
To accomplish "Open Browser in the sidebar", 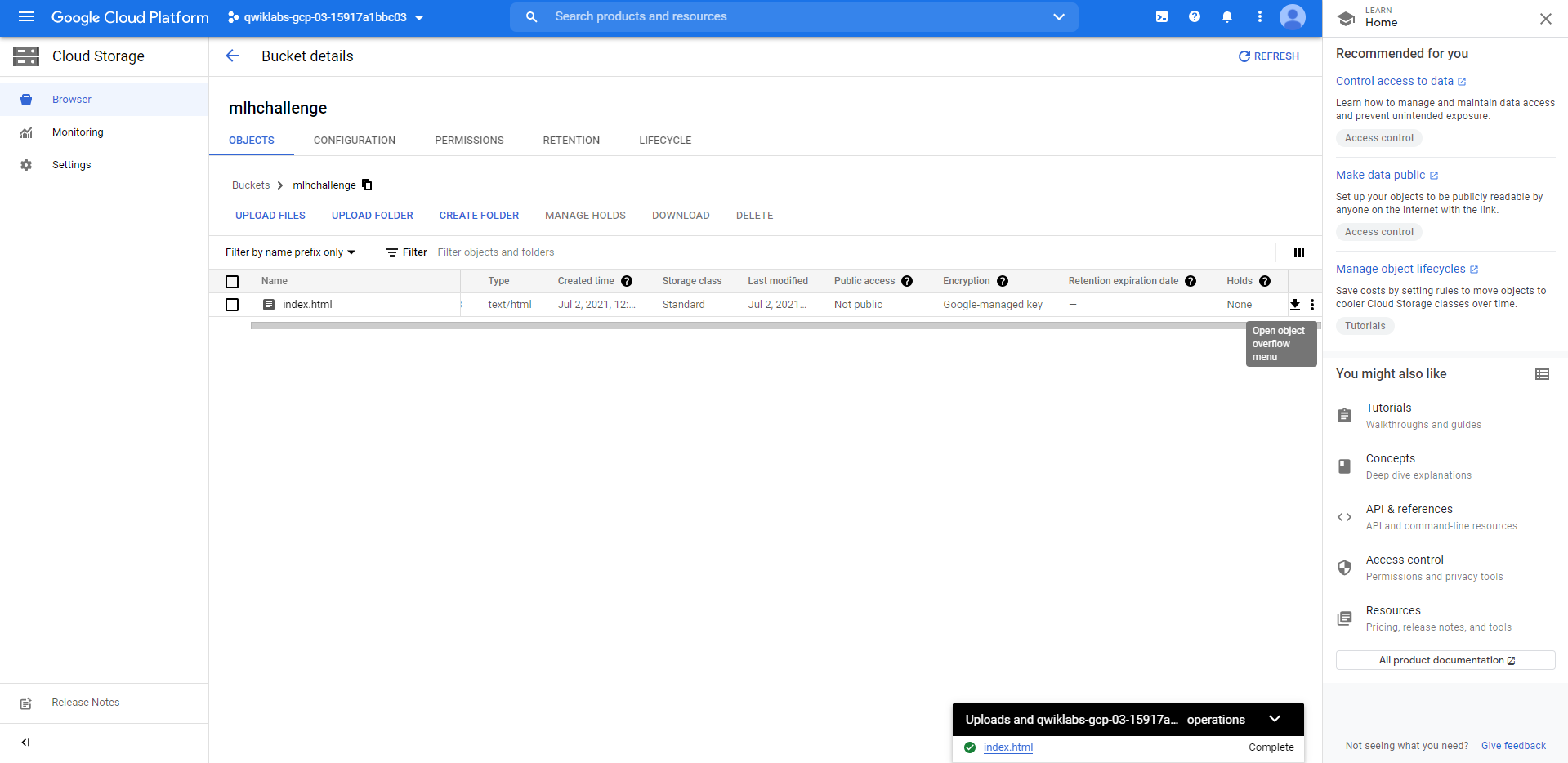I will [105, 100].
